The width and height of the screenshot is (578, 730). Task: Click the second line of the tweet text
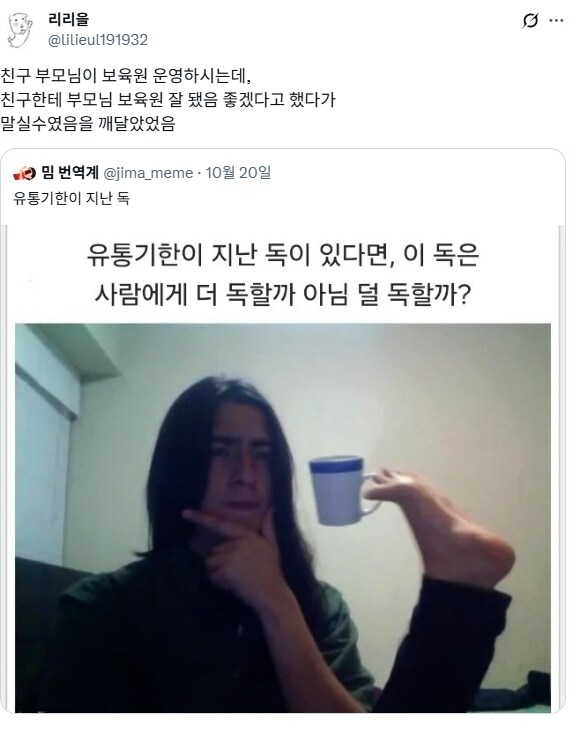click(168, 100)
